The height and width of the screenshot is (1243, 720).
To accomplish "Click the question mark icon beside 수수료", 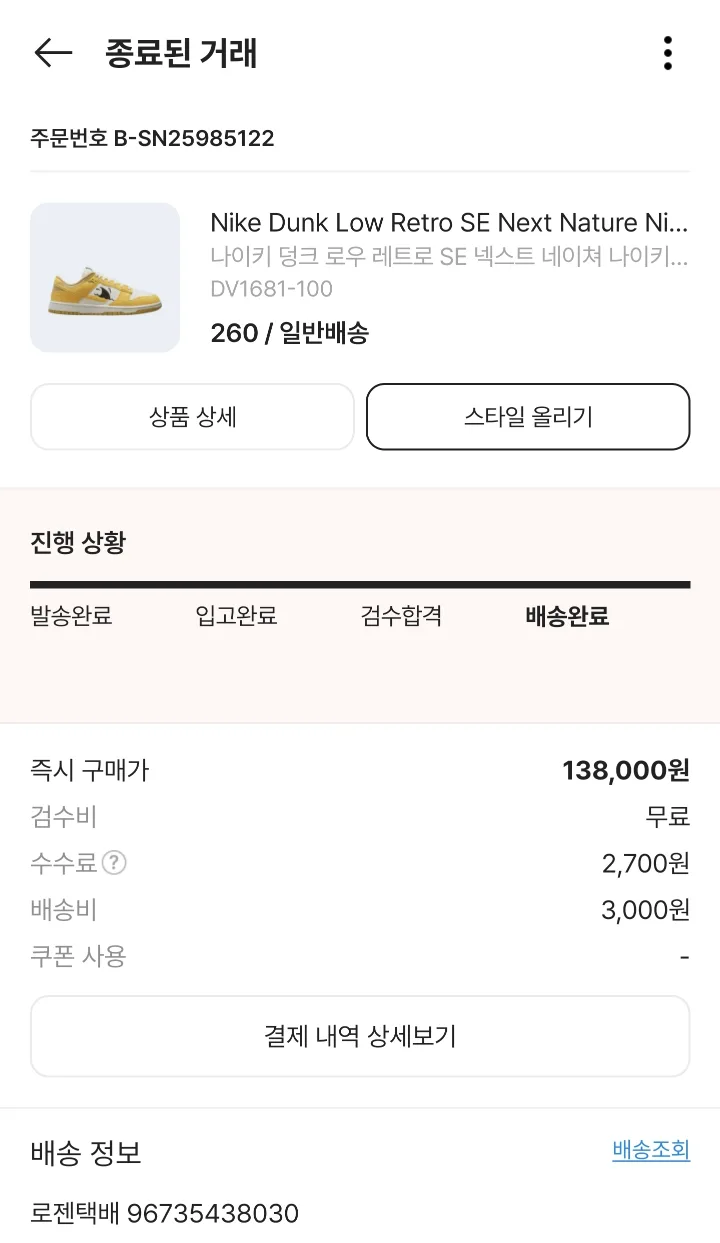I will 115,863.
